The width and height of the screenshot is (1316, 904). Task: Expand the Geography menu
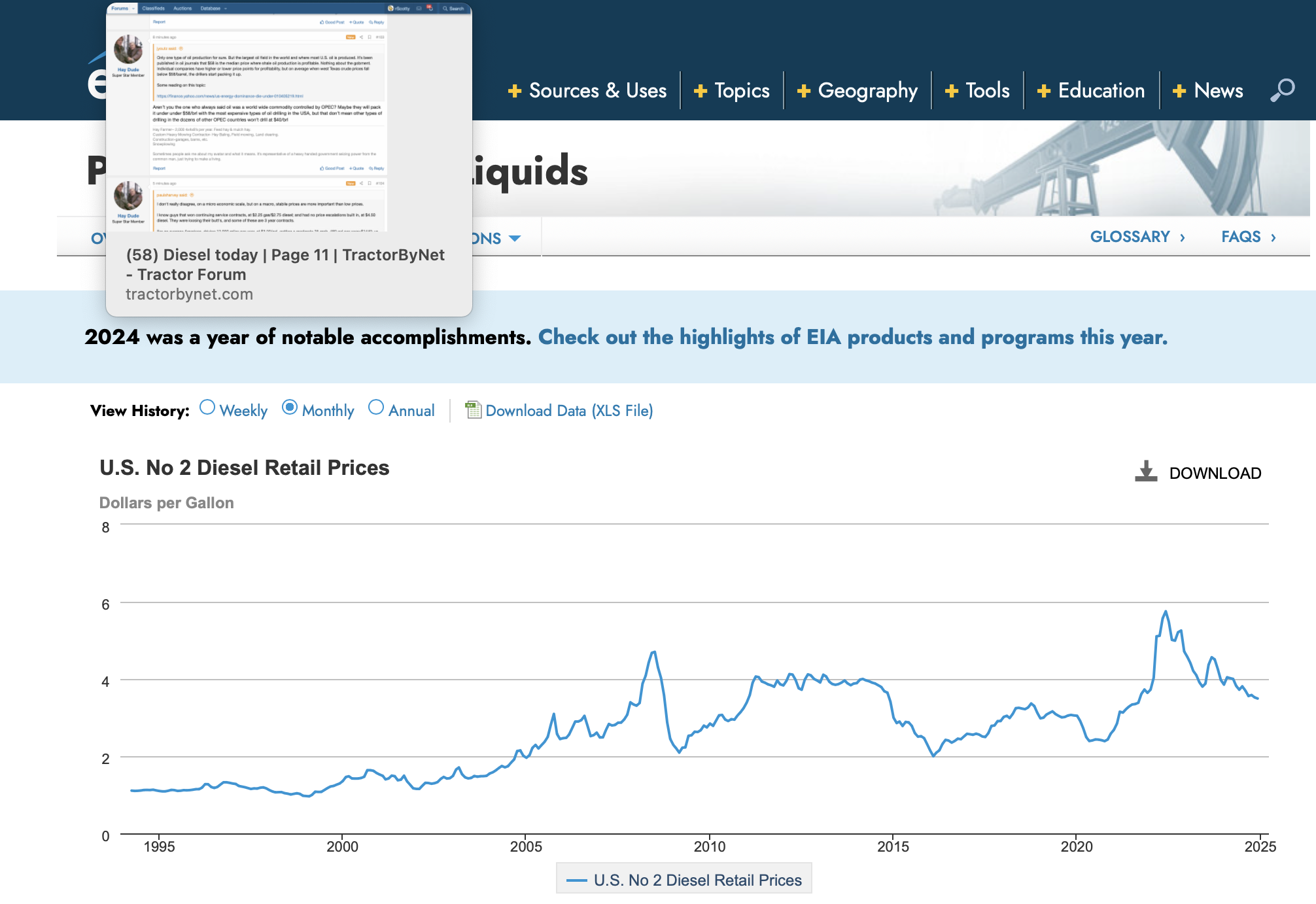(867, 91)
